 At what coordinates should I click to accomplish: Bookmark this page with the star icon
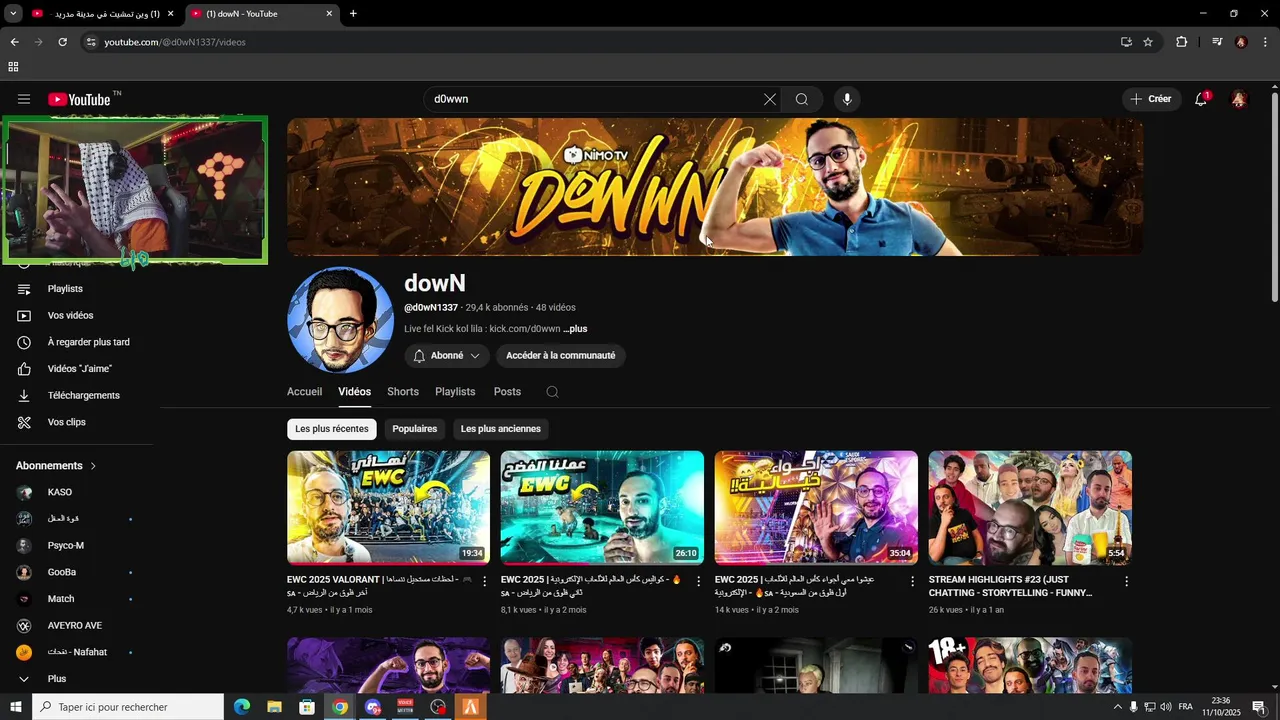click(1148, 42)
